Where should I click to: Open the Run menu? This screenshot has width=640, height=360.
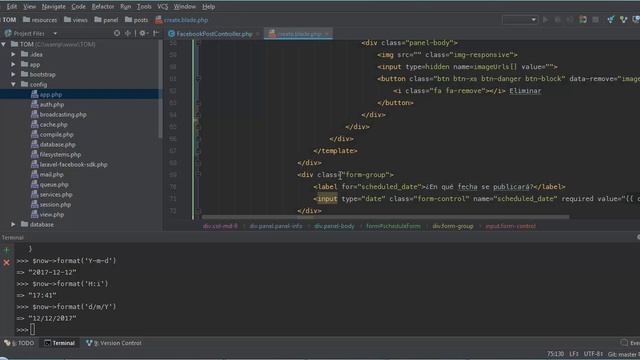[126, 7]
